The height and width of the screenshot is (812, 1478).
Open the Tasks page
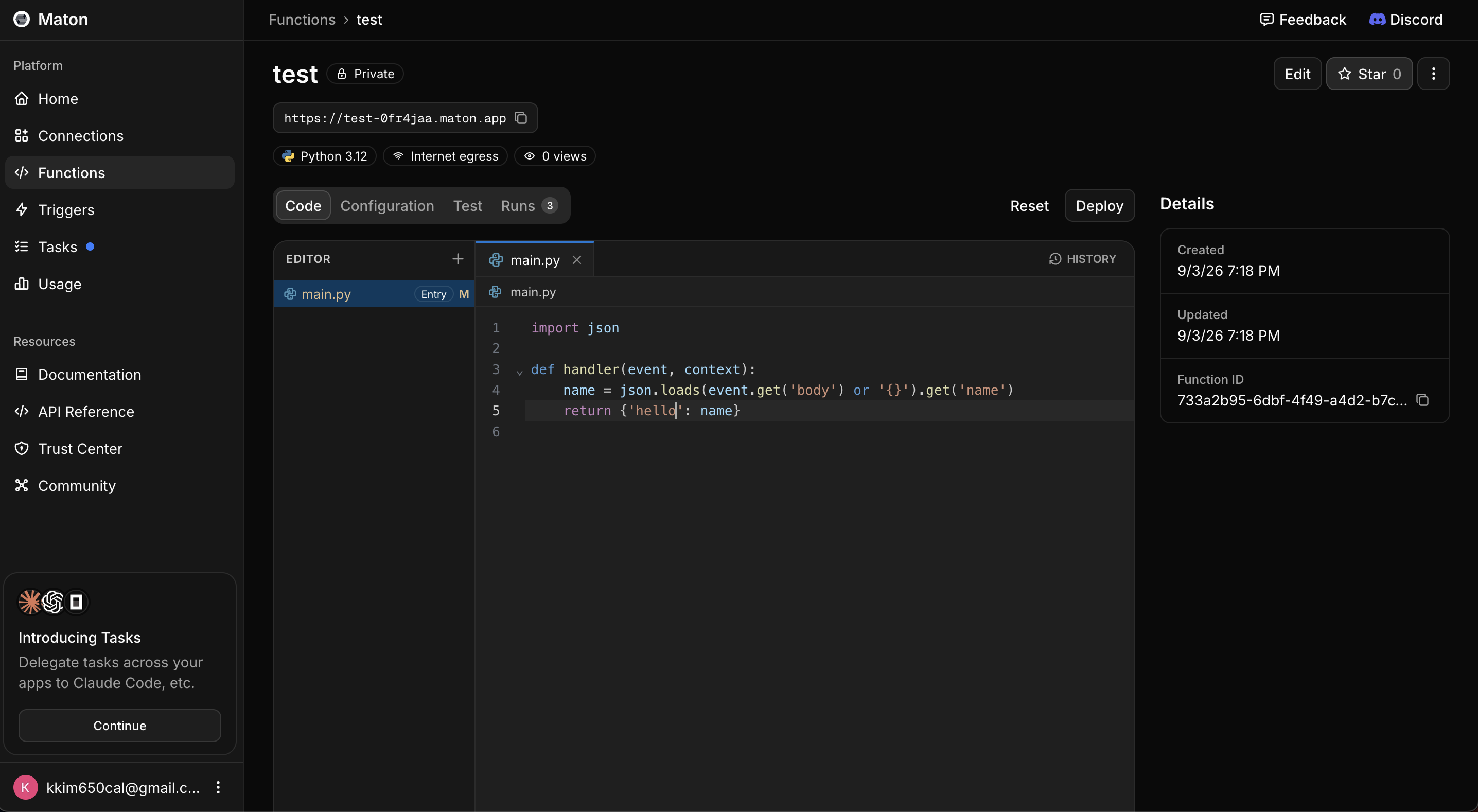tap(119, 247)
